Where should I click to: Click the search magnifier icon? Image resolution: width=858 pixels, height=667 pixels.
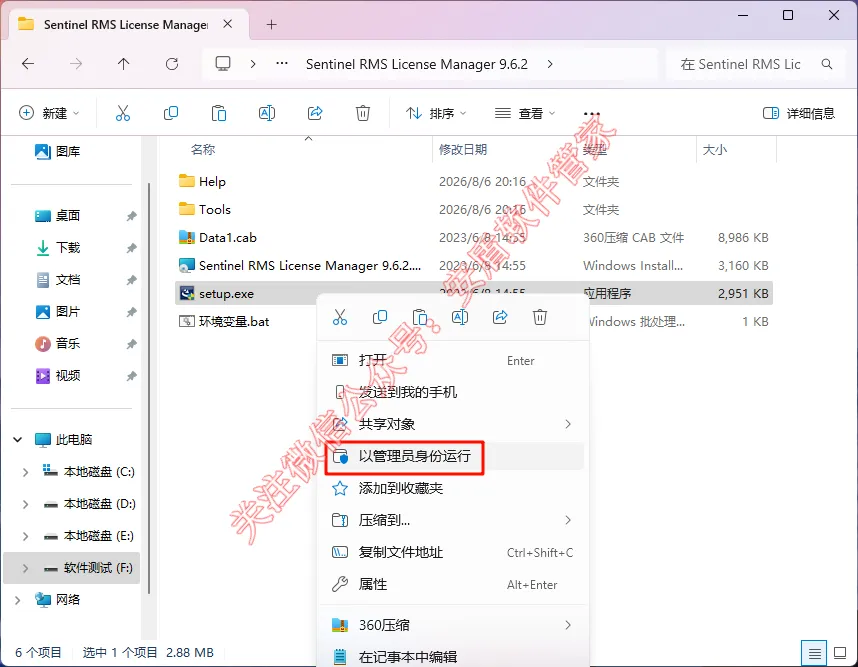click(827, 64)
